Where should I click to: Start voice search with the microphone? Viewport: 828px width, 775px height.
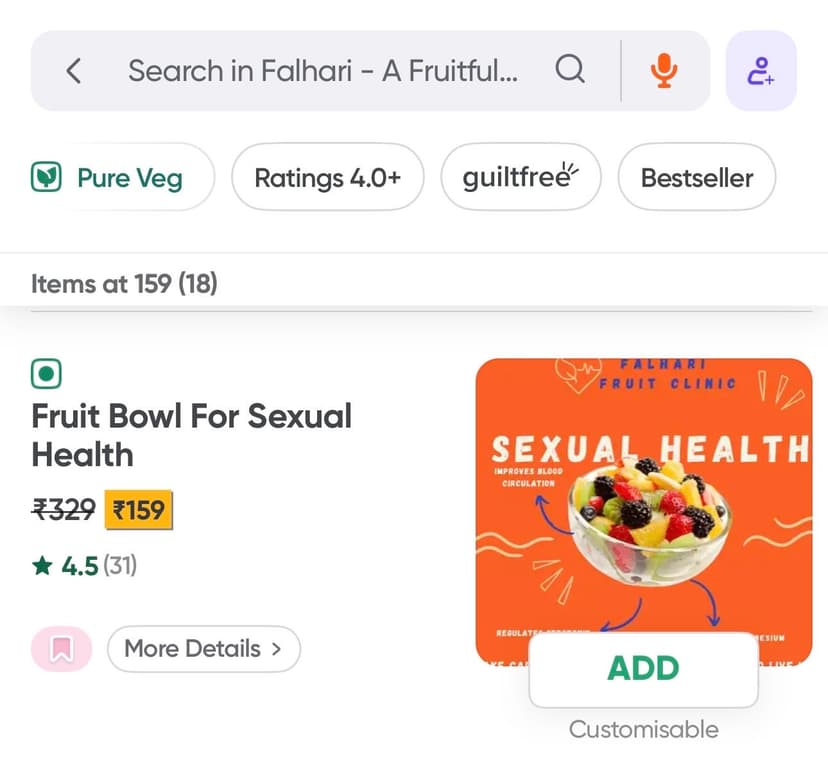point(662,71)
